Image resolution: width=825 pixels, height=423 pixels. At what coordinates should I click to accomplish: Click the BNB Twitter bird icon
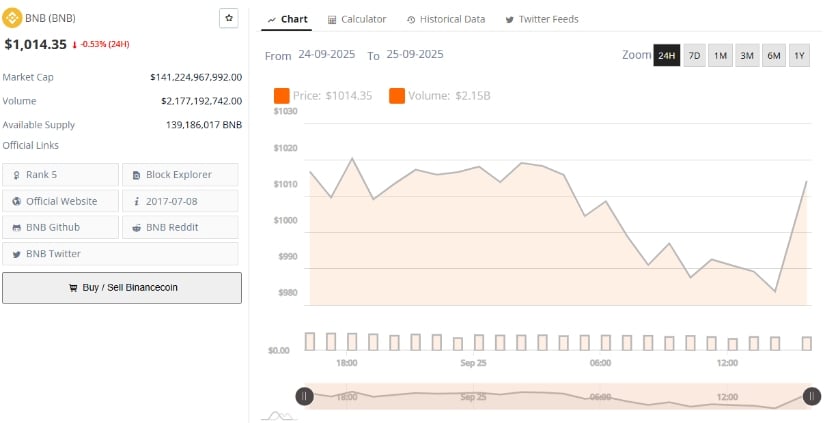(17, 254)
